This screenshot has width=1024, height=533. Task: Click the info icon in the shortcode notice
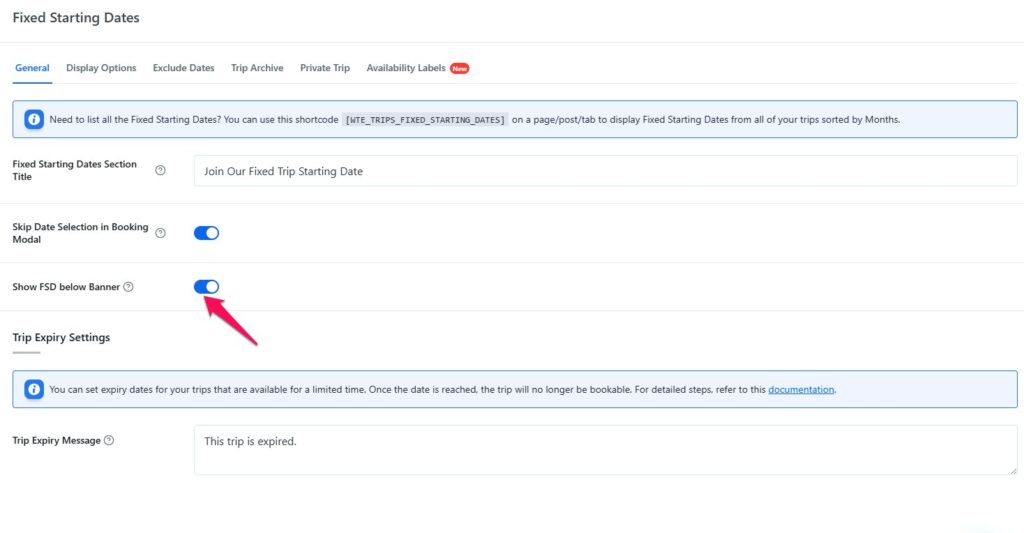pos(34,119)
